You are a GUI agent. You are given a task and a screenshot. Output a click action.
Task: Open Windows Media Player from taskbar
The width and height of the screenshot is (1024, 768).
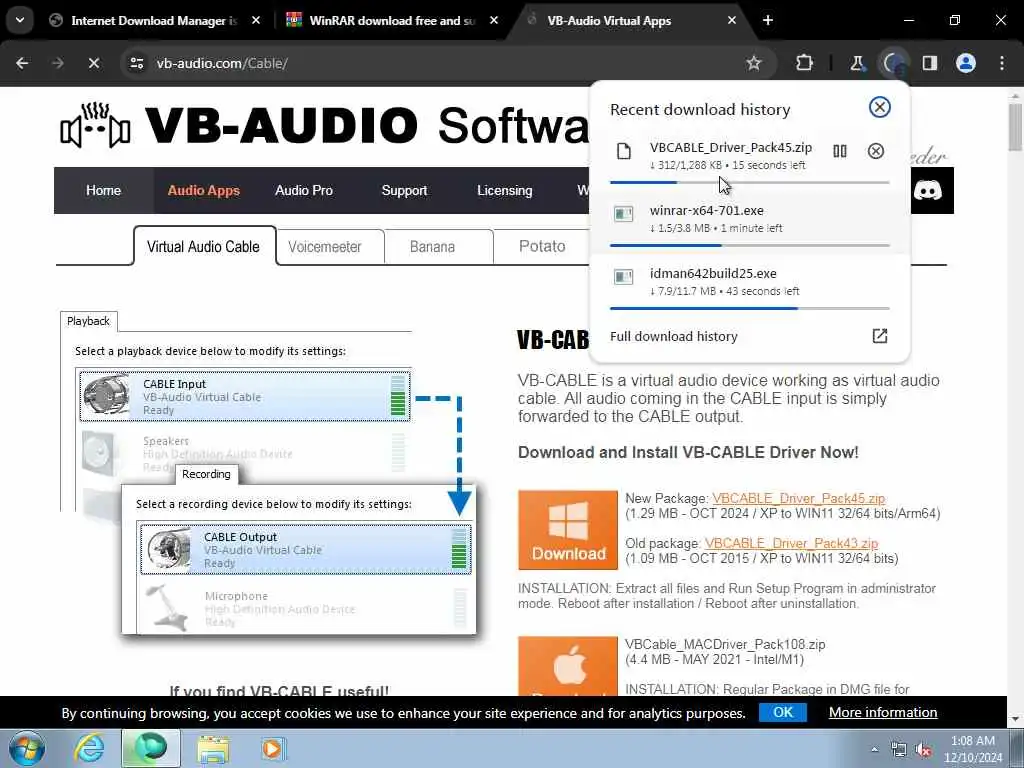tap(272, 748)
